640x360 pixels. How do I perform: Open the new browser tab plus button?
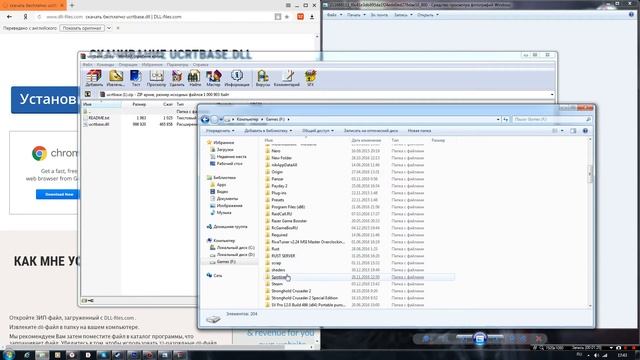point(72,5)
